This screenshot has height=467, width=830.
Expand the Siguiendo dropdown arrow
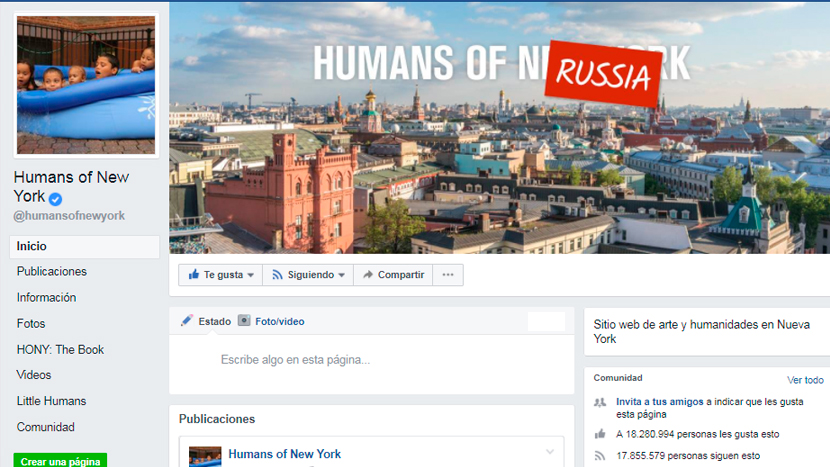point(341,275)
